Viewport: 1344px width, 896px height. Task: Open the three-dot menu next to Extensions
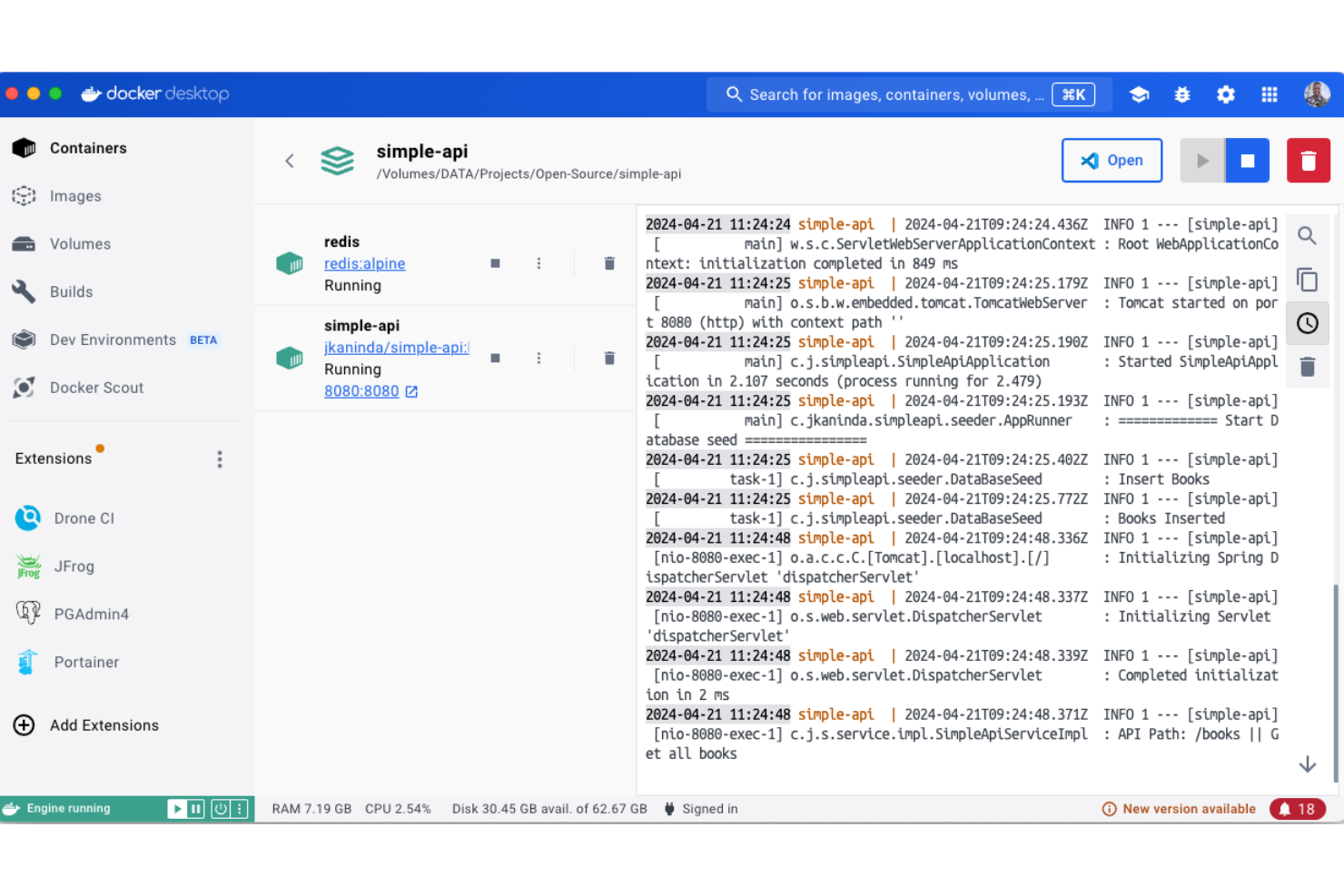pos(220,458)
